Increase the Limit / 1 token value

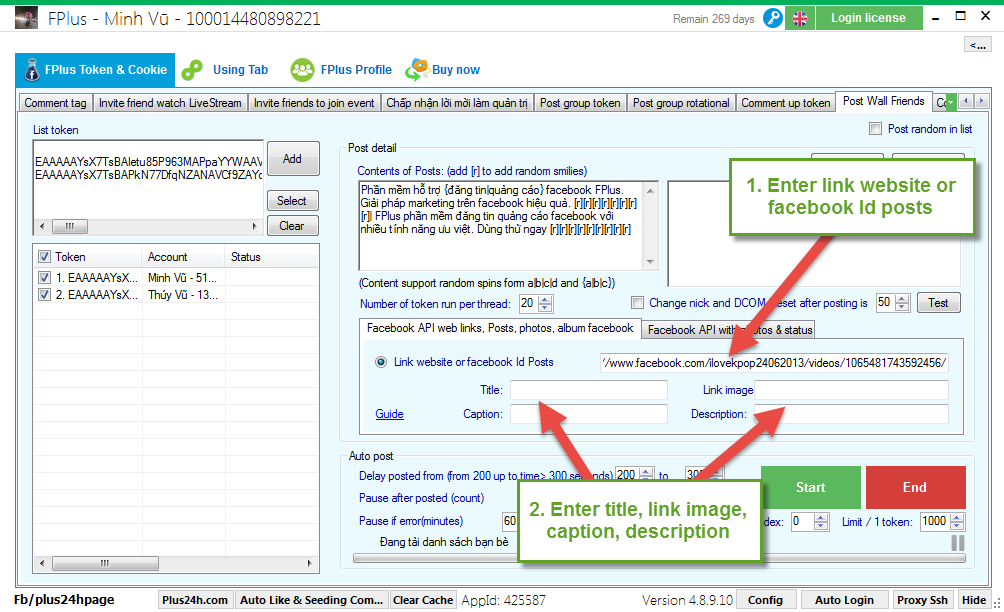(957, 517)
